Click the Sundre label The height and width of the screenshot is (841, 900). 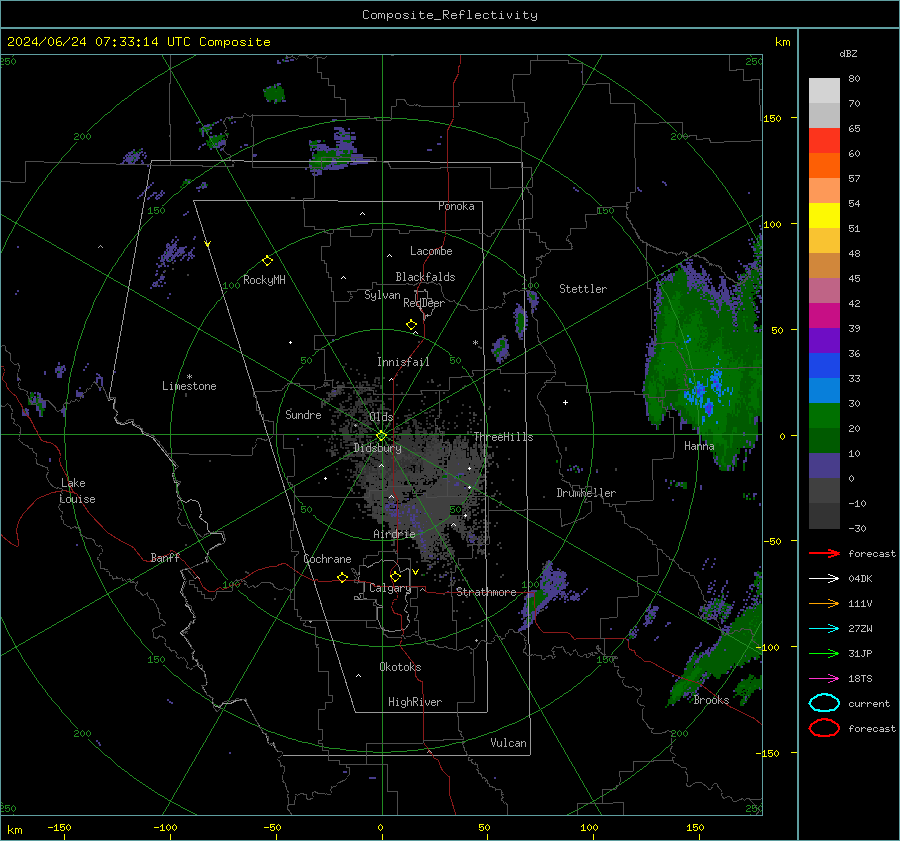point(303,414)
